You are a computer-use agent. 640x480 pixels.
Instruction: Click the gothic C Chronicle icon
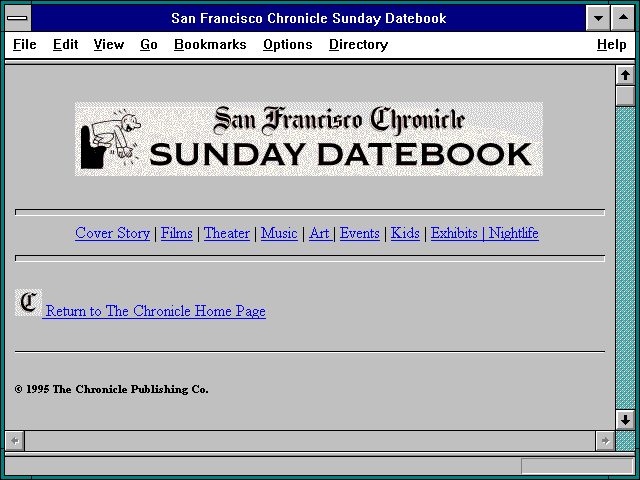[28, 302]
